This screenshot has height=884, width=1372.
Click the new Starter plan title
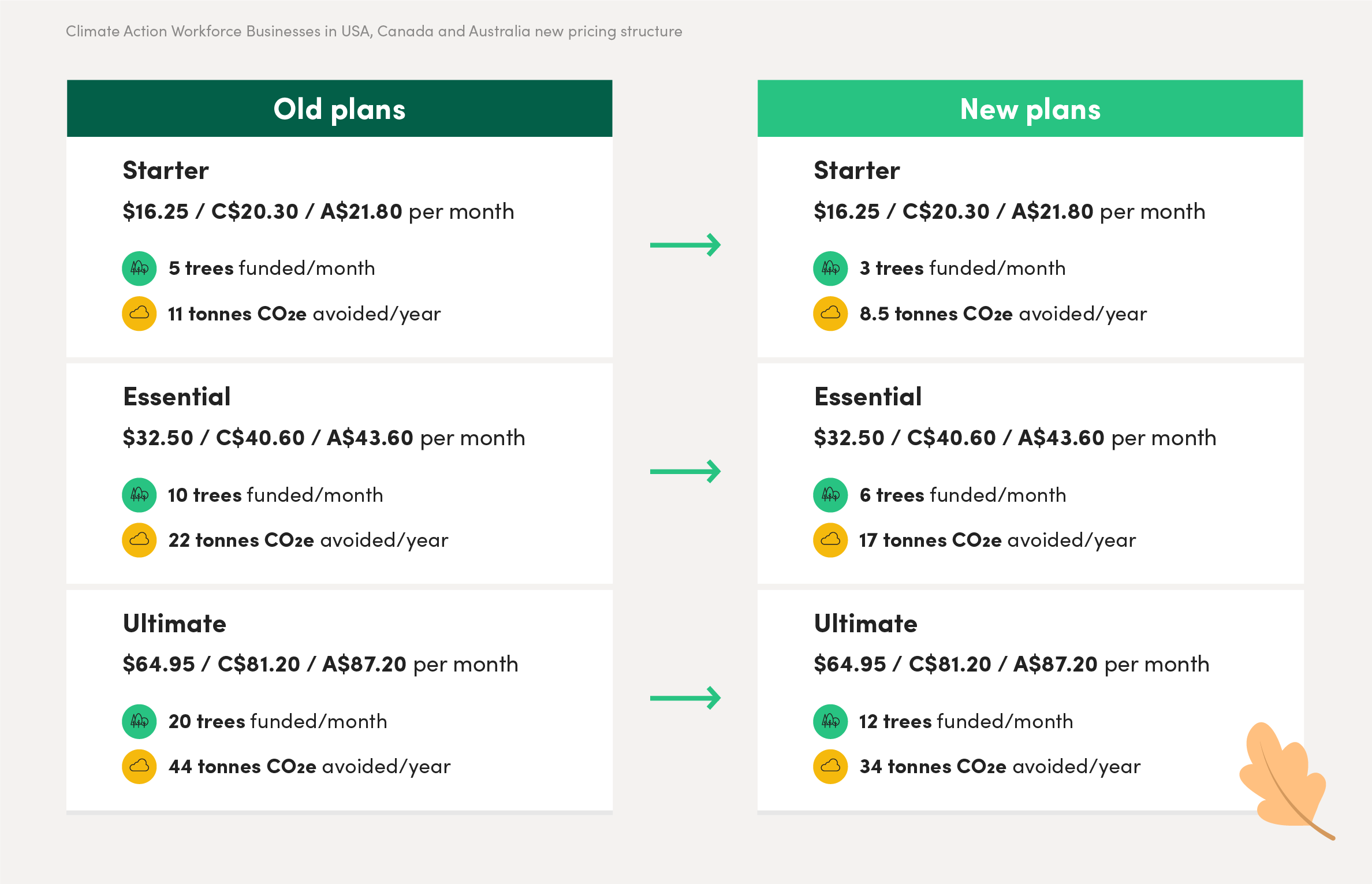(x=857, y=171)
